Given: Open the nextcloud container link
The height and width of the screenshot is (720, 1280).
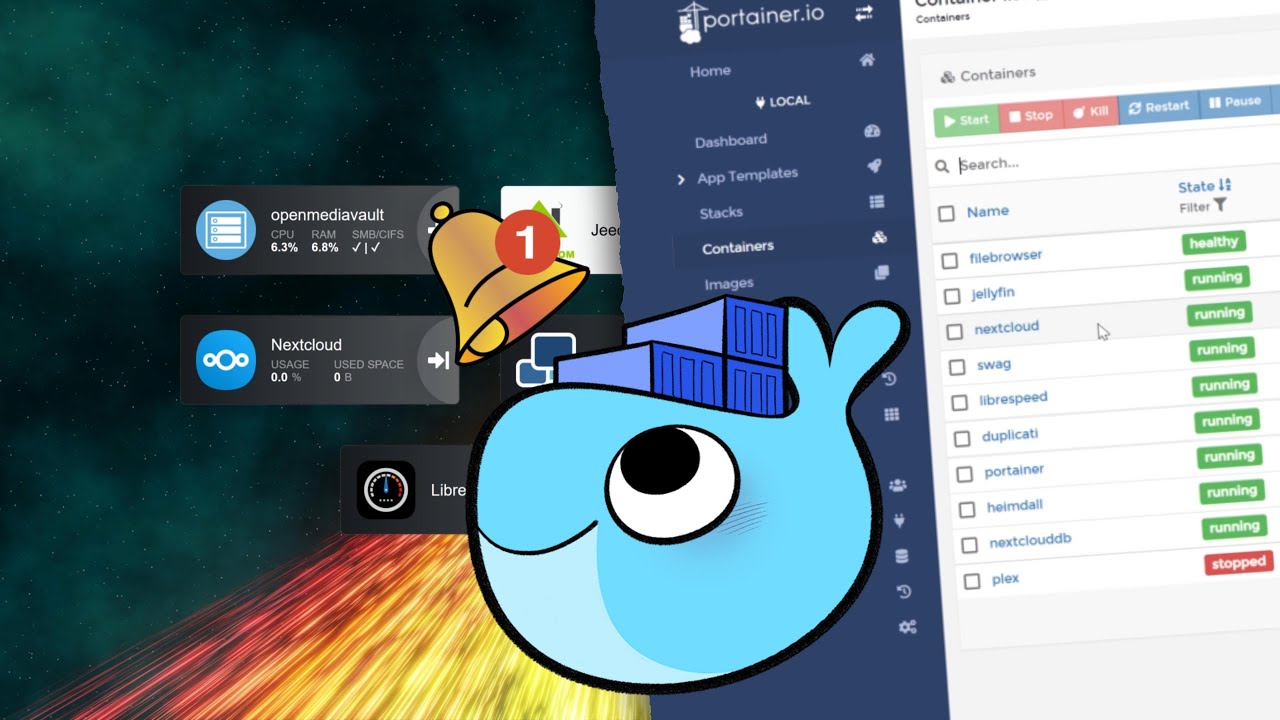Looking at the screenshot, I should click(x=1007, y=328).
